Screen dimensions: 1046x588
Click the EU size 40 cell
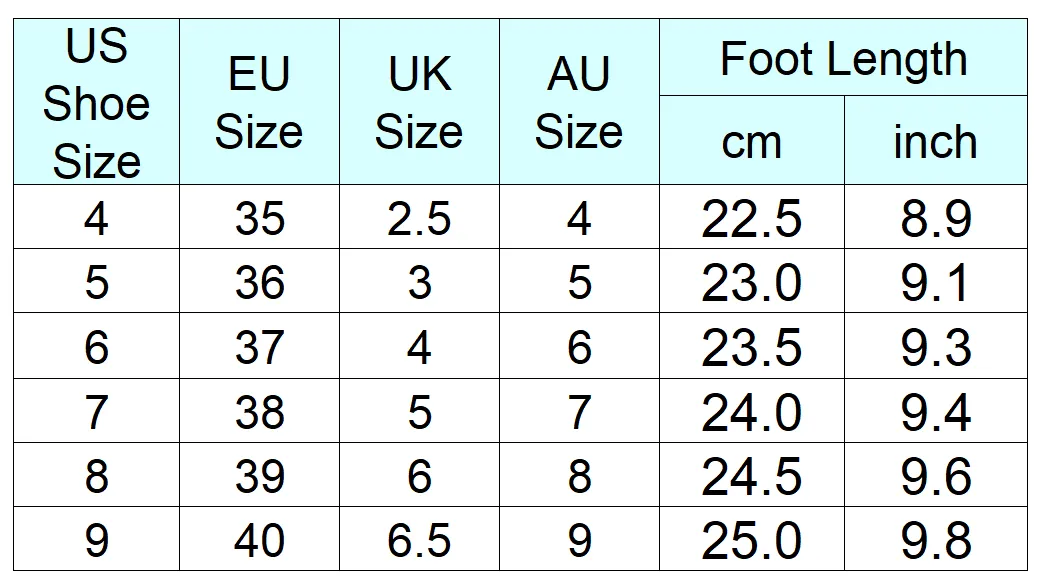coord(259,539)
